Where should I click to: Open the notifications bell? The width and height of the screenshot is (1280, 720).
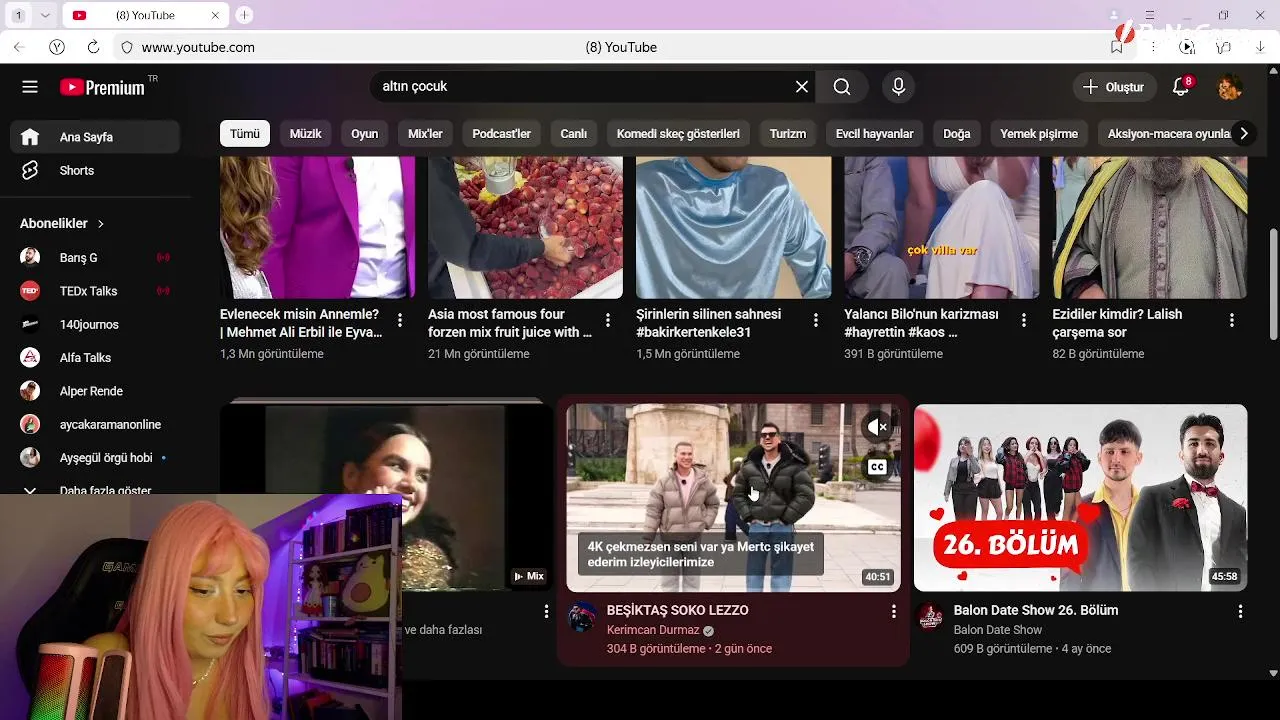(x=1181, y=87)
